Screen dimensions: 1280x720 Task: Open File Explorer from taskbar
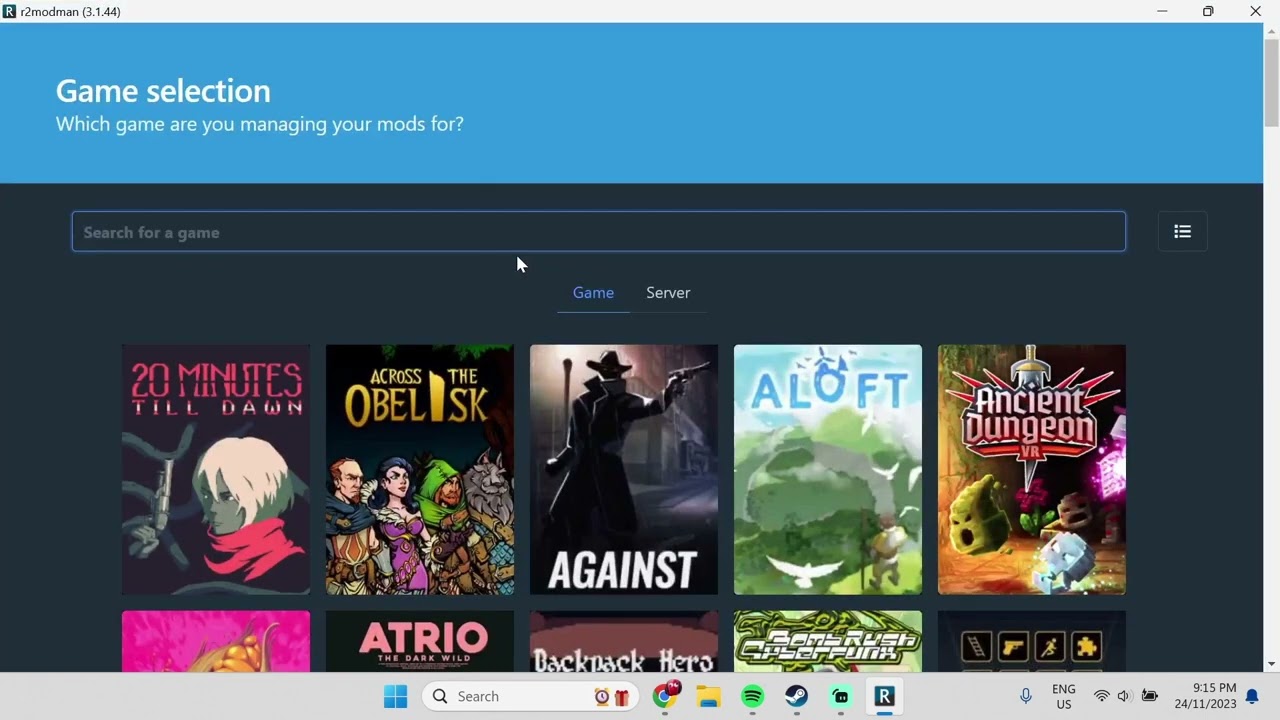pos(709,696)
